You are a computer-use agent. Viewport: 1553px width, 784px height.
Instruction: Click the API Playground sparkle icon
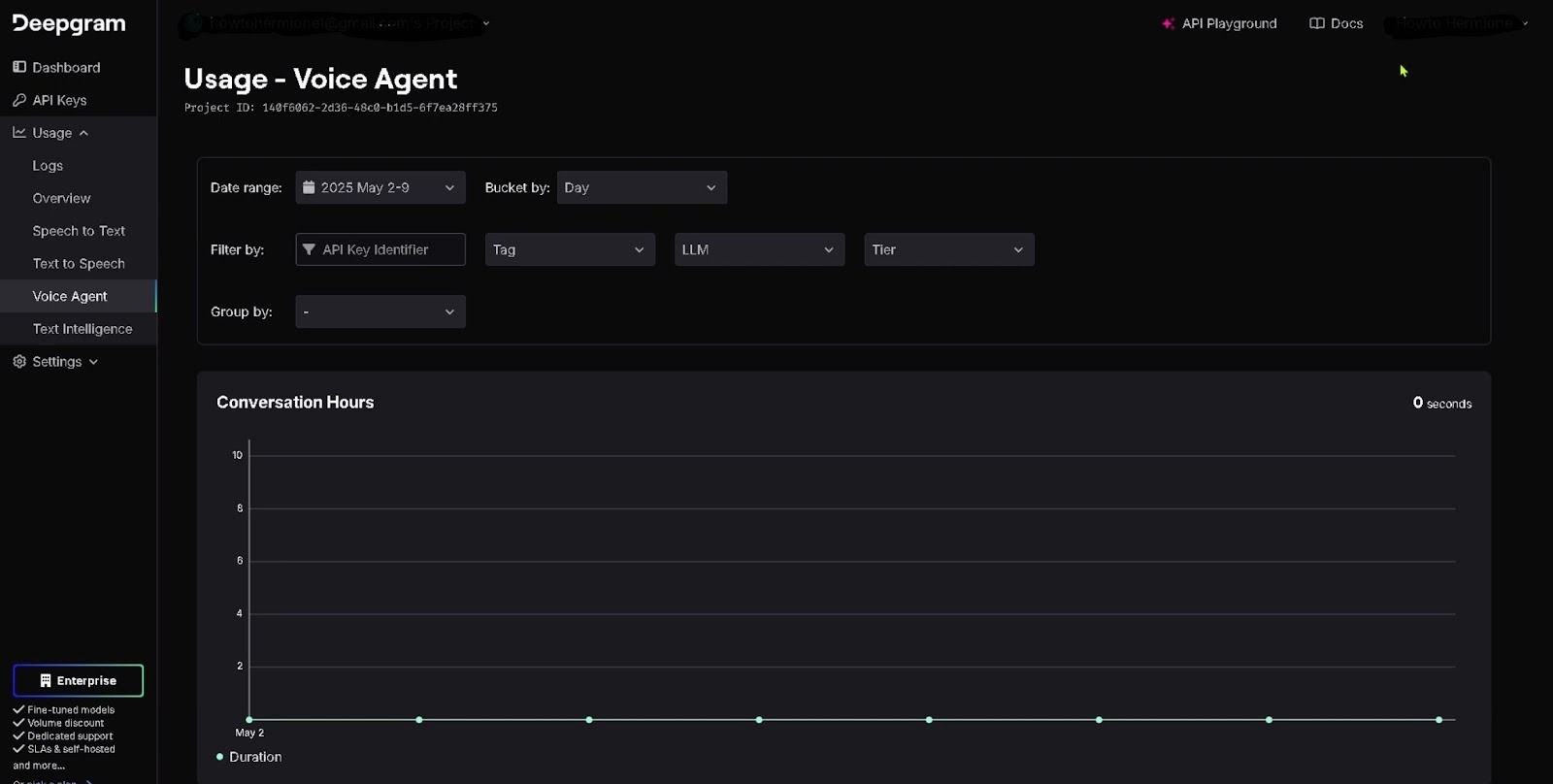click(x=1169, y=23)
